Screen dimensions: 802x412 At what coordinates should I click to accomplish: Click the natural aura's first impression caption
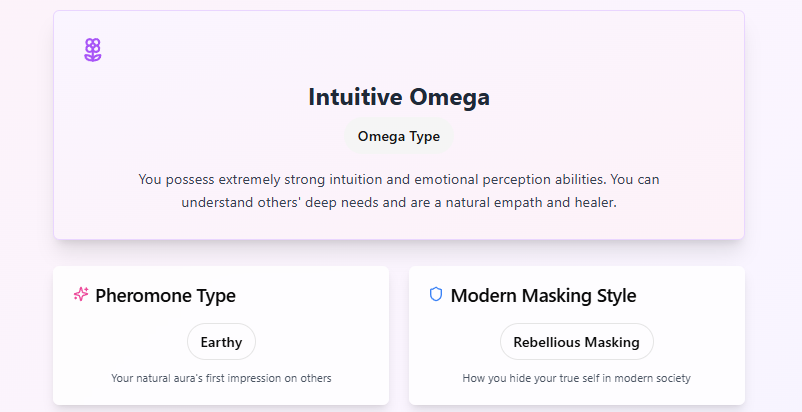click(221, 378)
